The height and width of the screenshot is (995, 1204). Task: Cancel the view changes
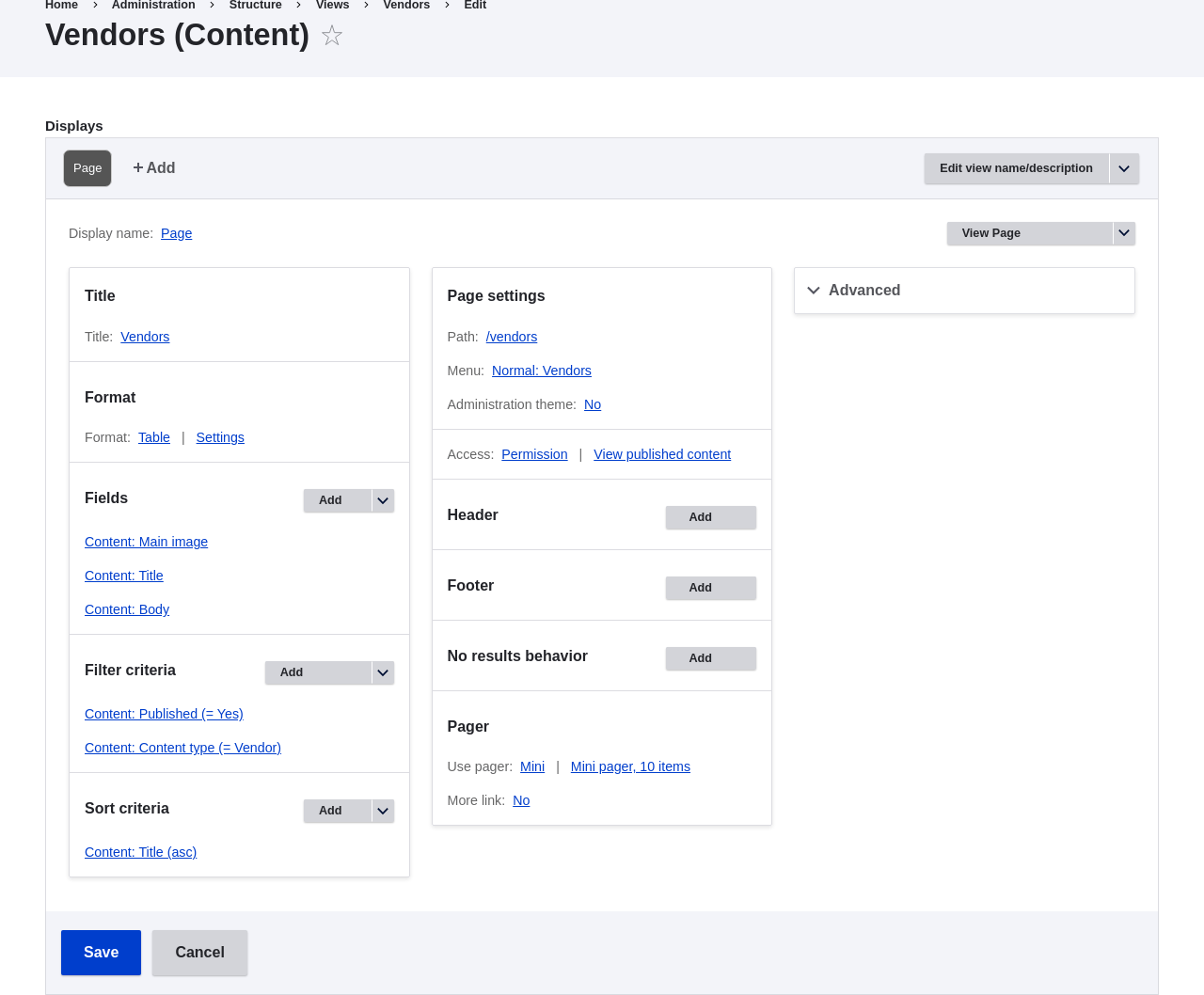click(x=199, y=953)
